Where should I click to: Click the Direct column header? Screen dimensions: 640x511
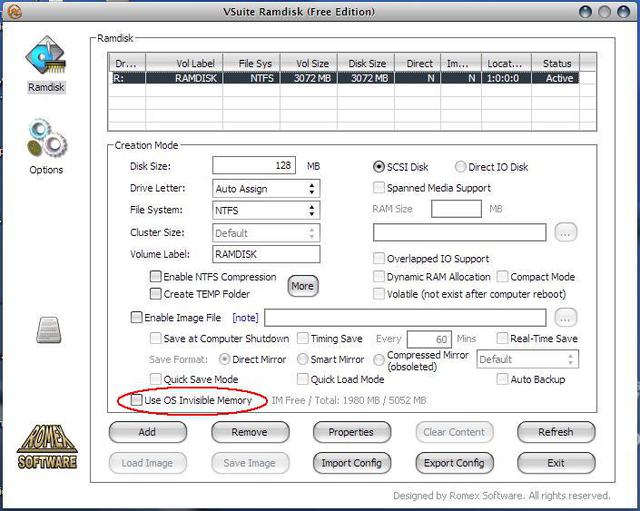pos(418,63)
